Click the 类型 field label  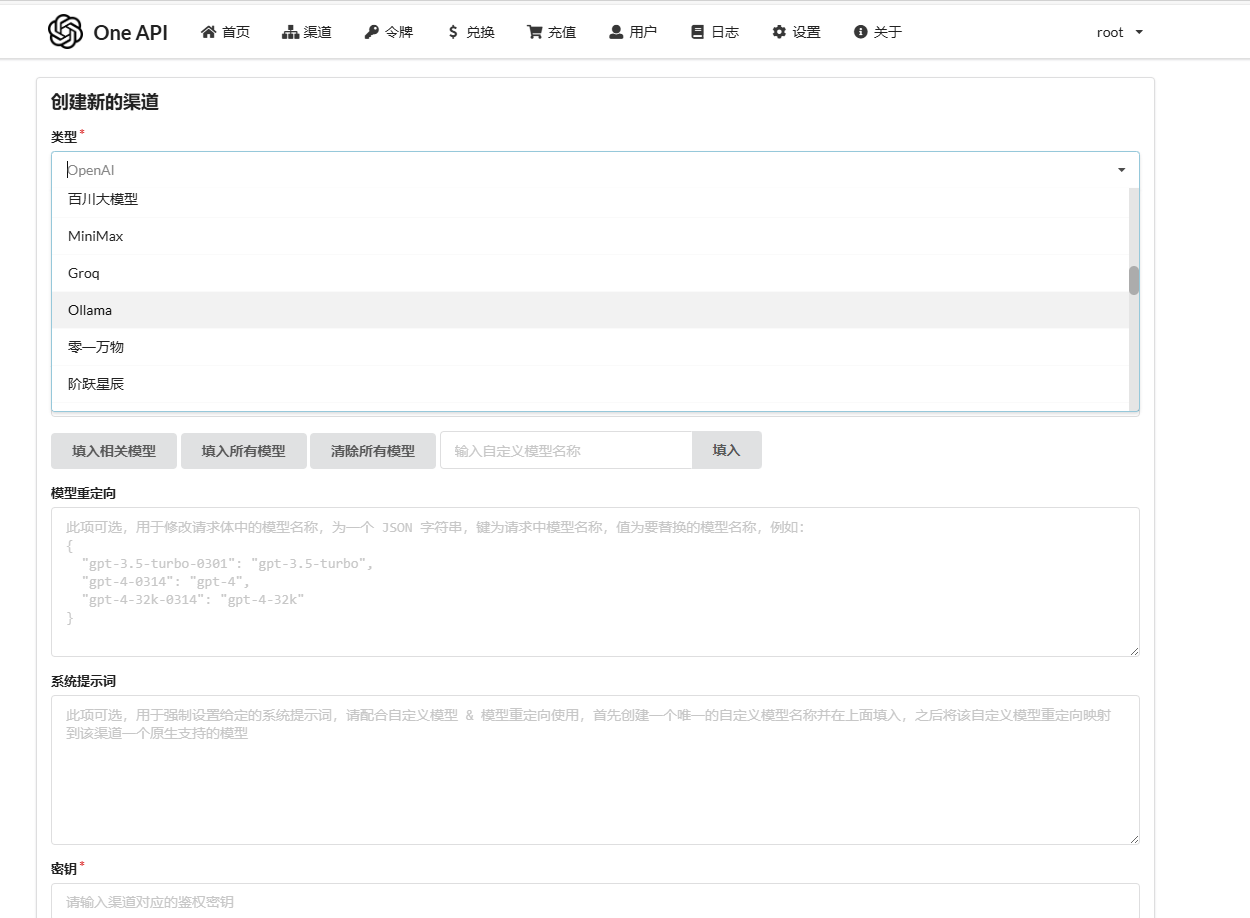(x=64, y=137)
